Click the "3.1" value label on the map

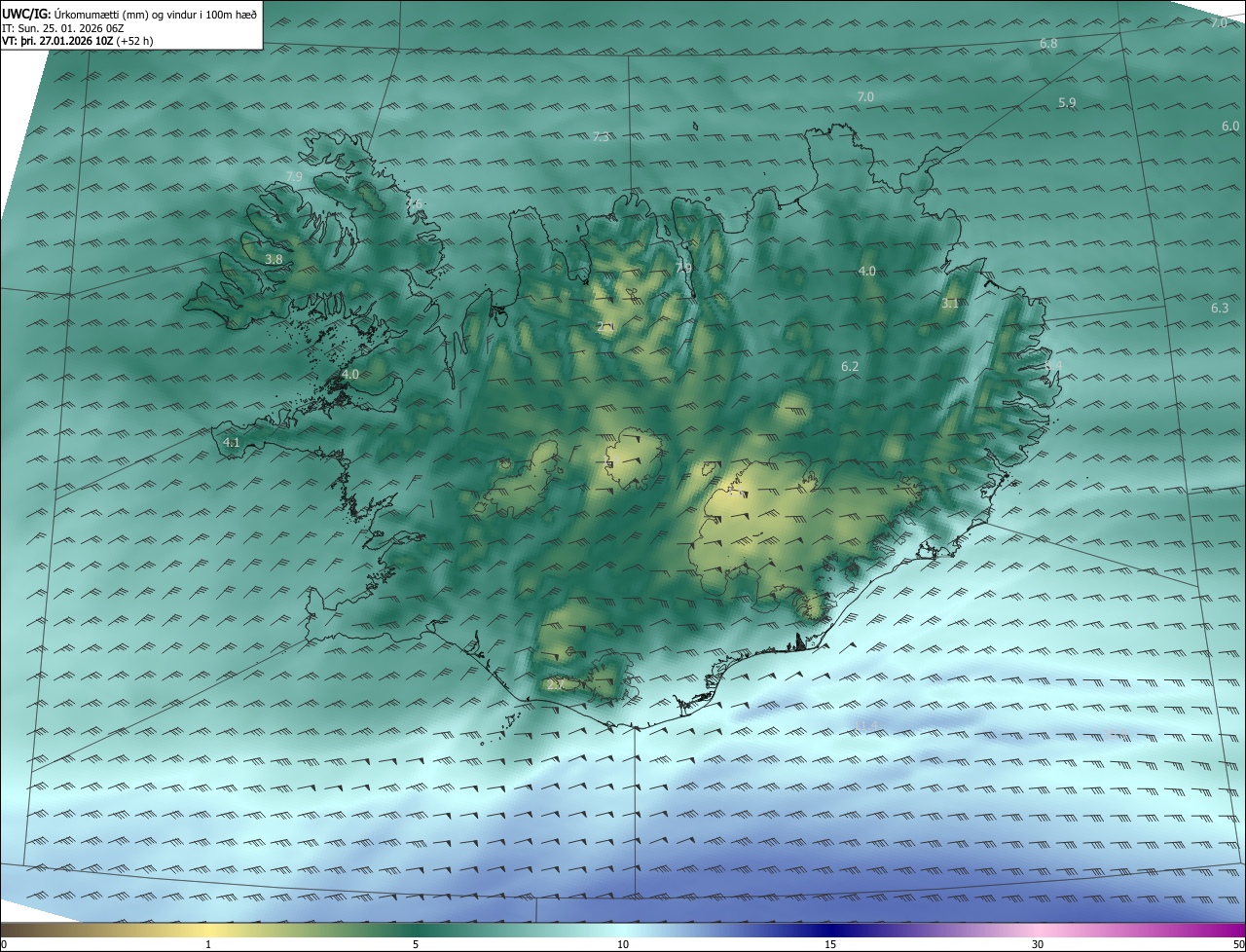coord(950,305)
